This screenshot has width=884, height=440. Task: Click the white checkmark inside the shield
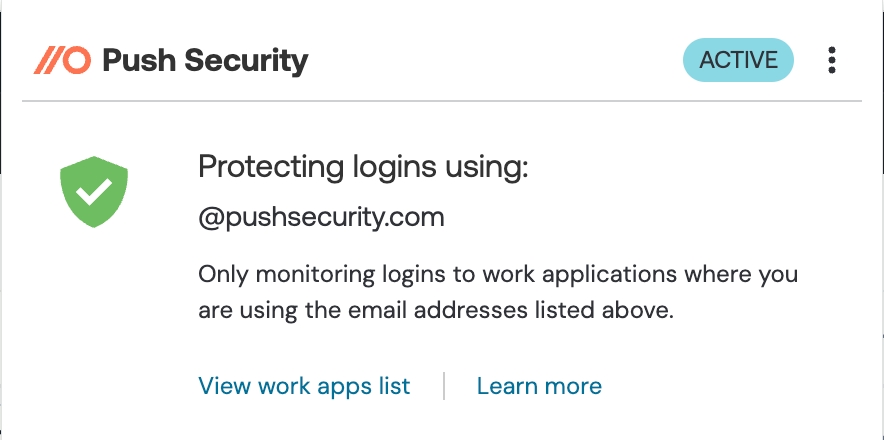click(x=94, y=190)
